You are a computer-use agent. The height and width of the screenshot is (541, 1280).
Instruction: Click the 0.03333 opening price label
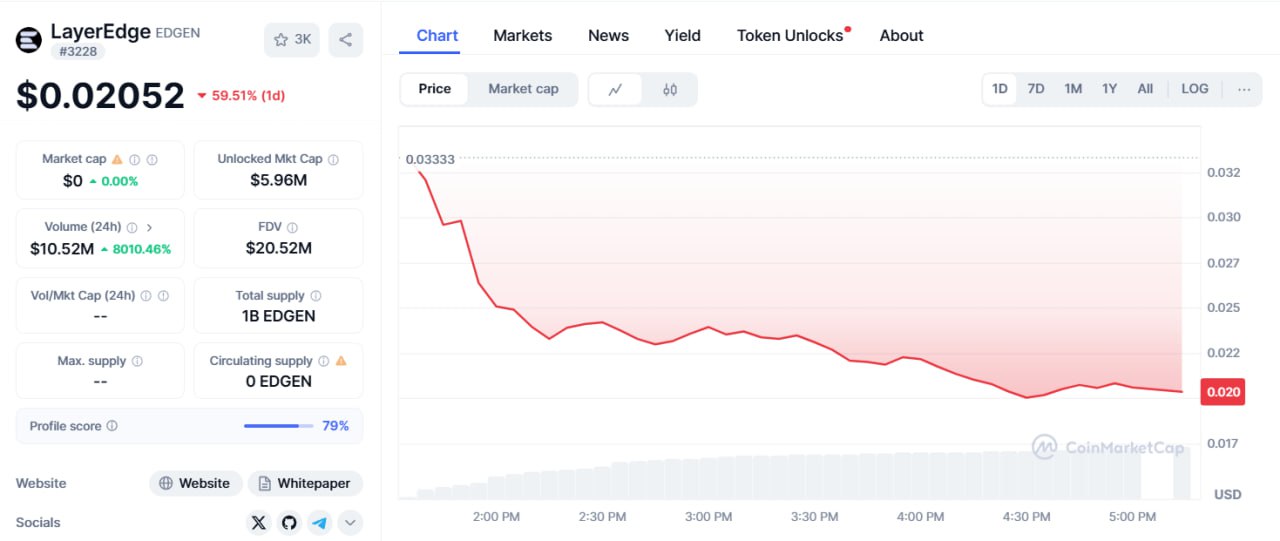pyautogui.click(x=430, y=160)
